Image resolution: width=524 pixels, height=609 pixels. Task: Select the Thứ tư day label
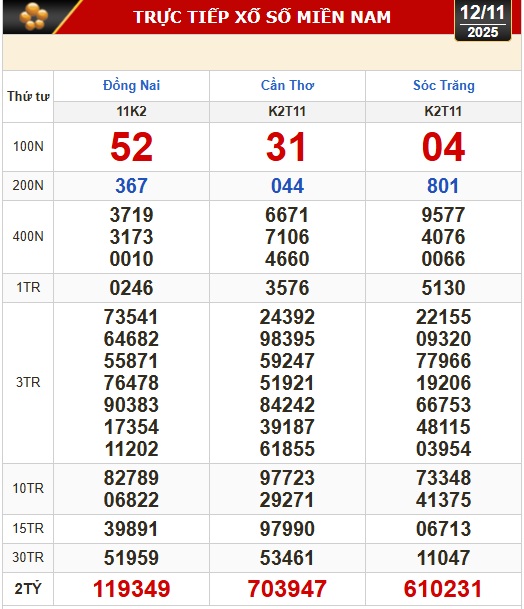(28, 96)
